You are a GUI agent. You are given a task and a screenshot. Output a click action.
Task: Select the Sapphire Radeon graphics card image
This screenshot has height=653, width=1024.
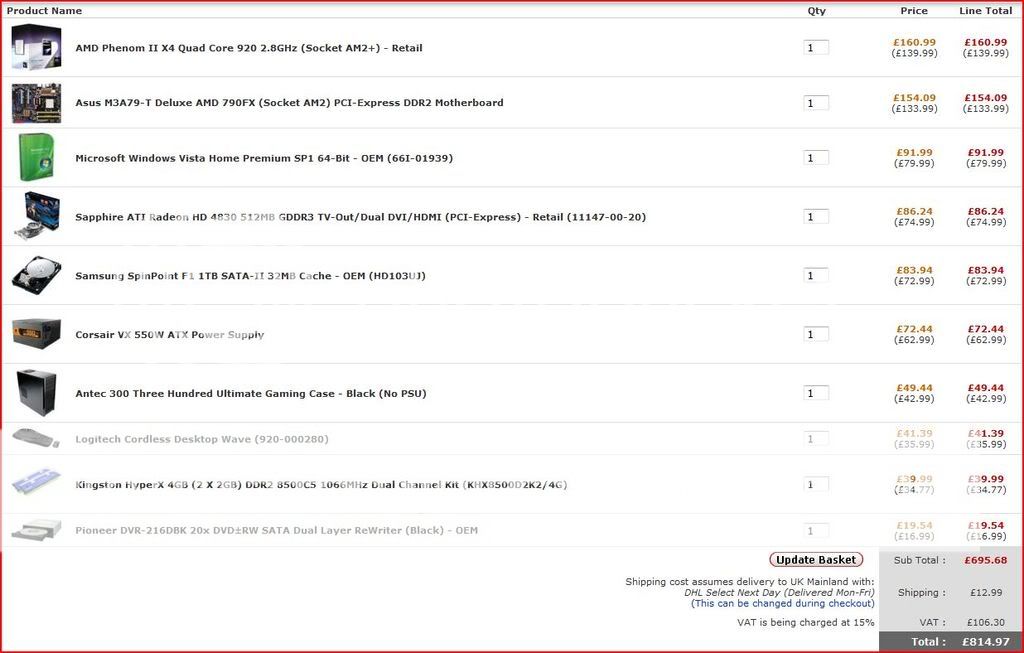[x=36, y=216]
